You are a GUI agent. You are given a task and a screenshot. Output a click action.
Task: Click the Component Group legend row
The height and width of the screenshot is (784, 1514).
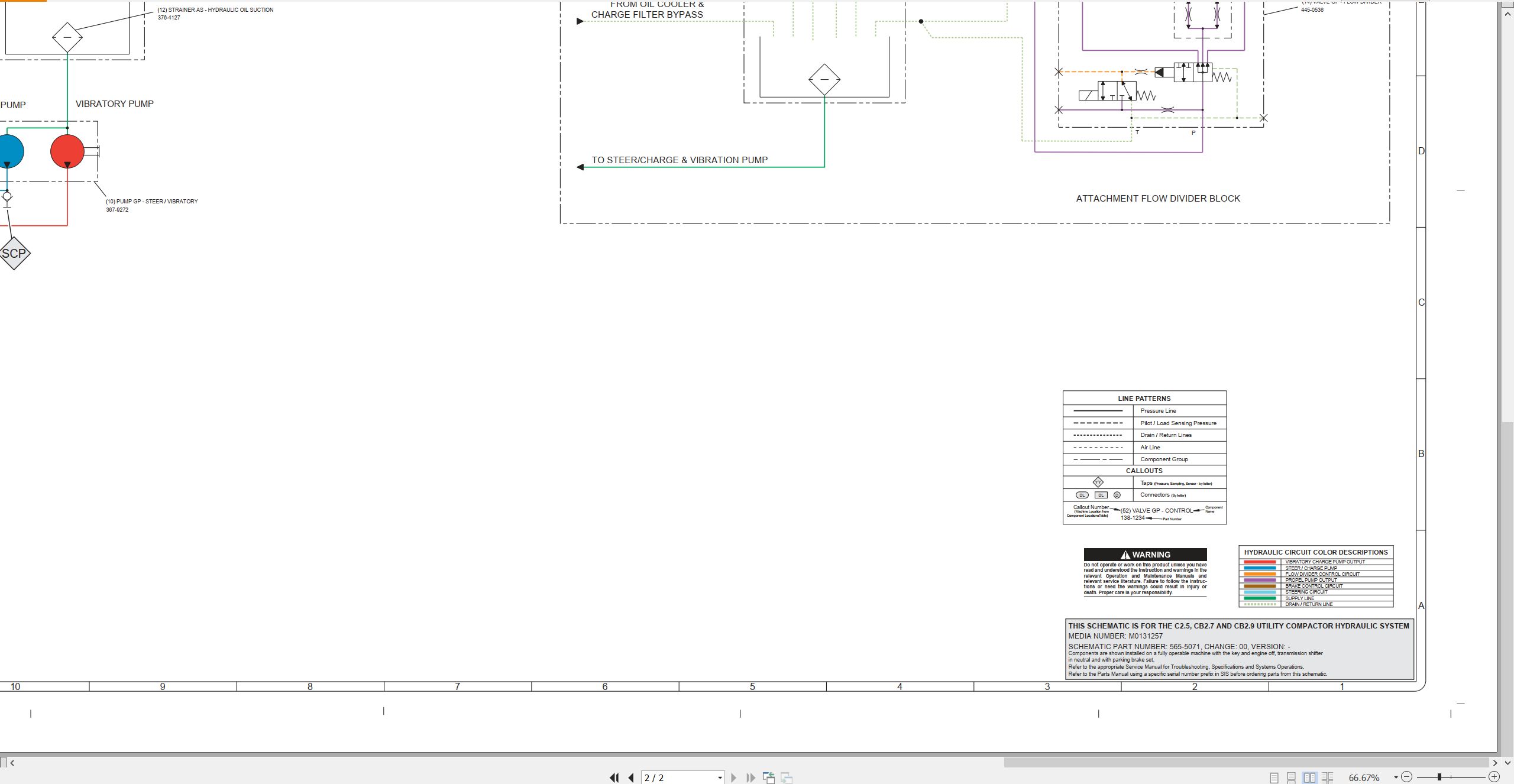1144,459
